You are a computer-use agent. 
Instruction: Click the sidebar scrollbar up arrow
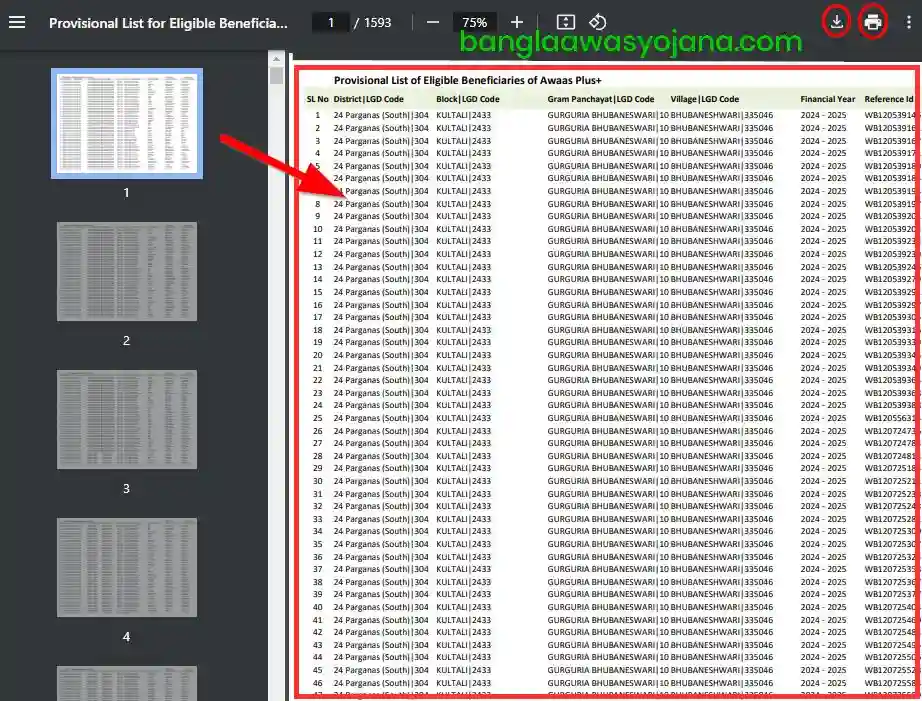tap(277, 58)
